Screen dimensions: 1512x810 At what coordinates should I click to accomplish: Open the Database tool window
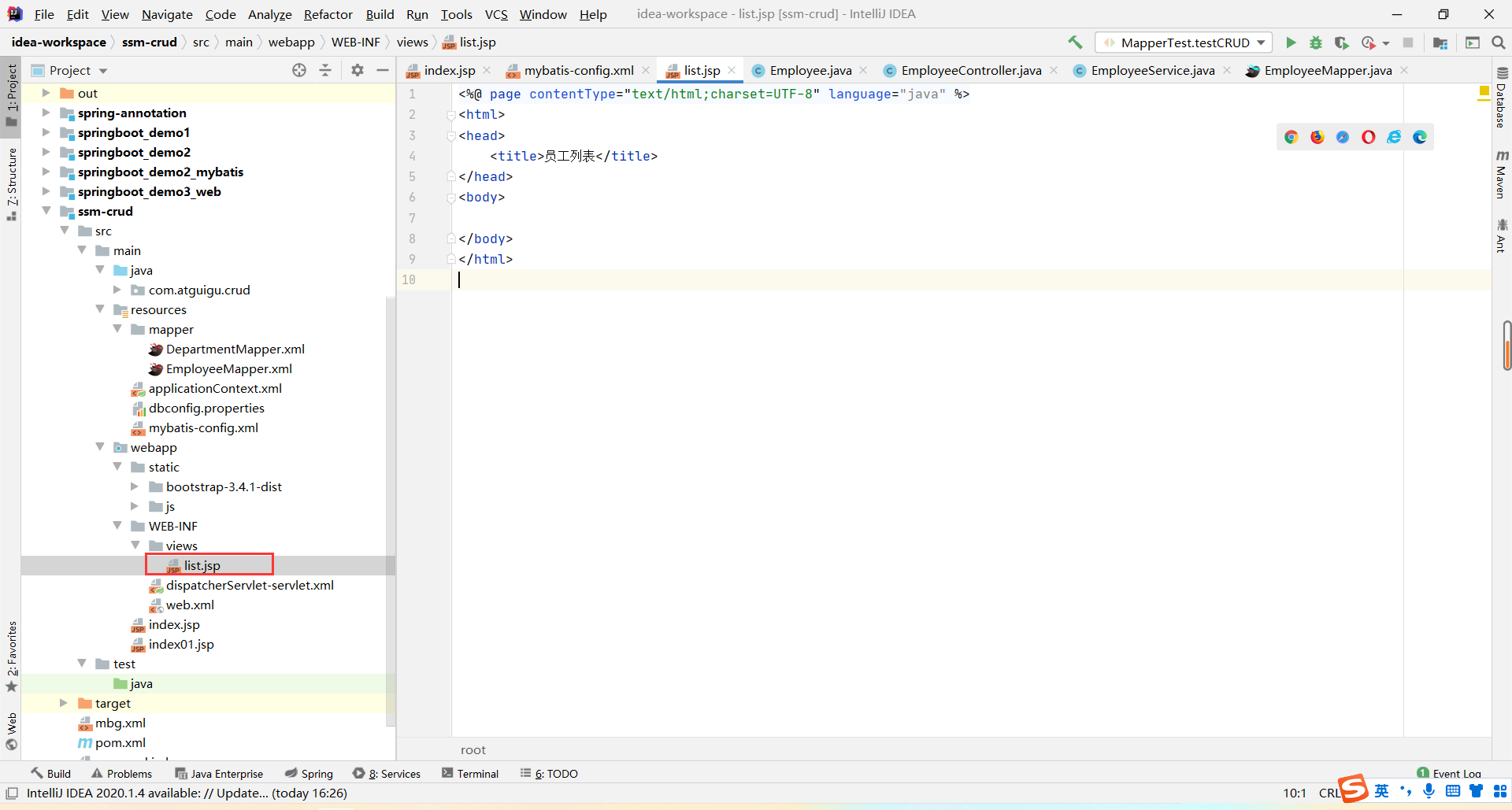[1501, 98]
